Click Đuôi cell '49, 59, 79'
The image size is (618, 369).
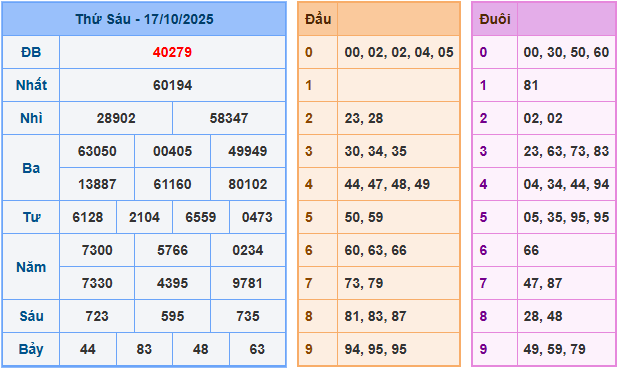pyautogui.click(x=555, y=349)
